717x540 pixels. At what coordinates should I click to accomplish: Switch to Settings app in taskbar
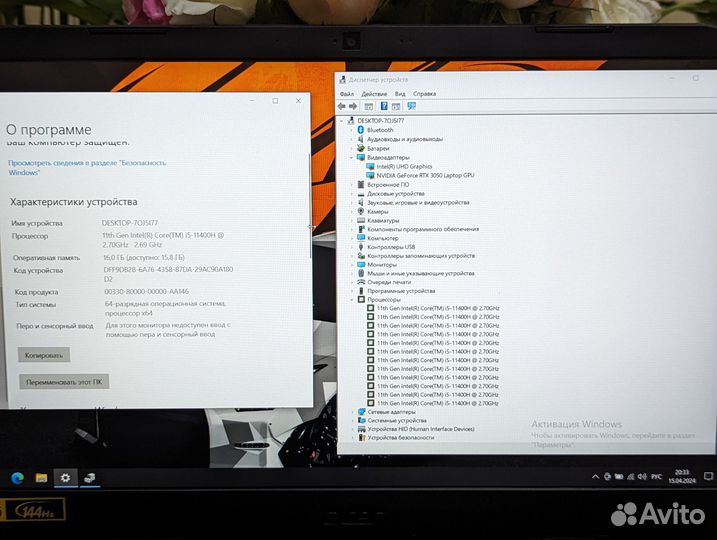coord(65,478)
